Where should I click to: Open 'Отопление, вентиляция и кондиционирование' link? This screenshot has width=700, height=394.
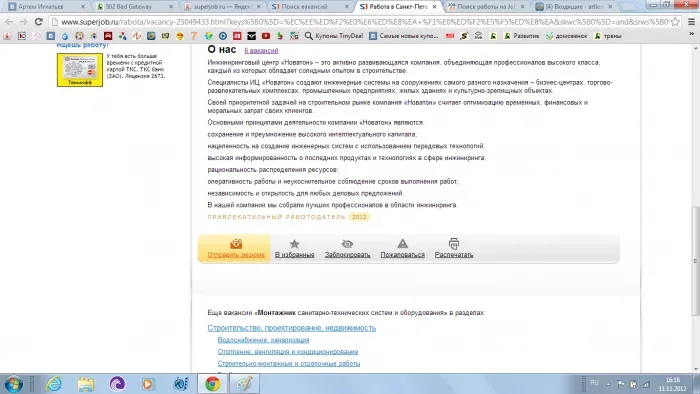pyautogui.click(x=288, y=352)
